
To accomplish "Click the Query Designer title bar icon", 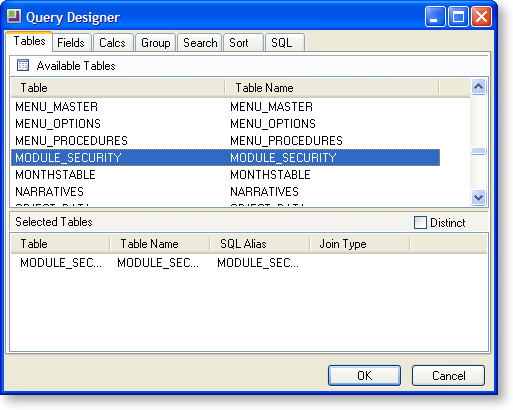I will point(14,16).
